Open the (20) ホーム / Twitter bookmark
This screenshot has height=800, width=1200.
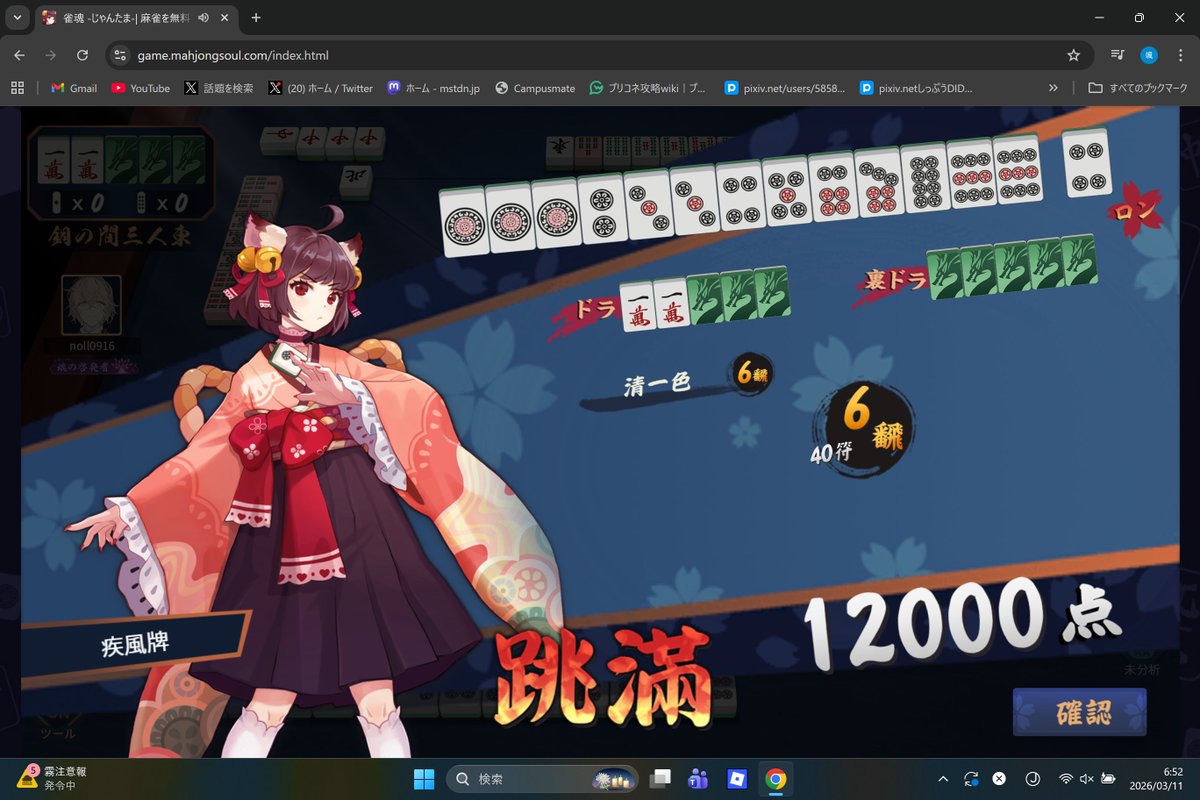click(320, 88)
